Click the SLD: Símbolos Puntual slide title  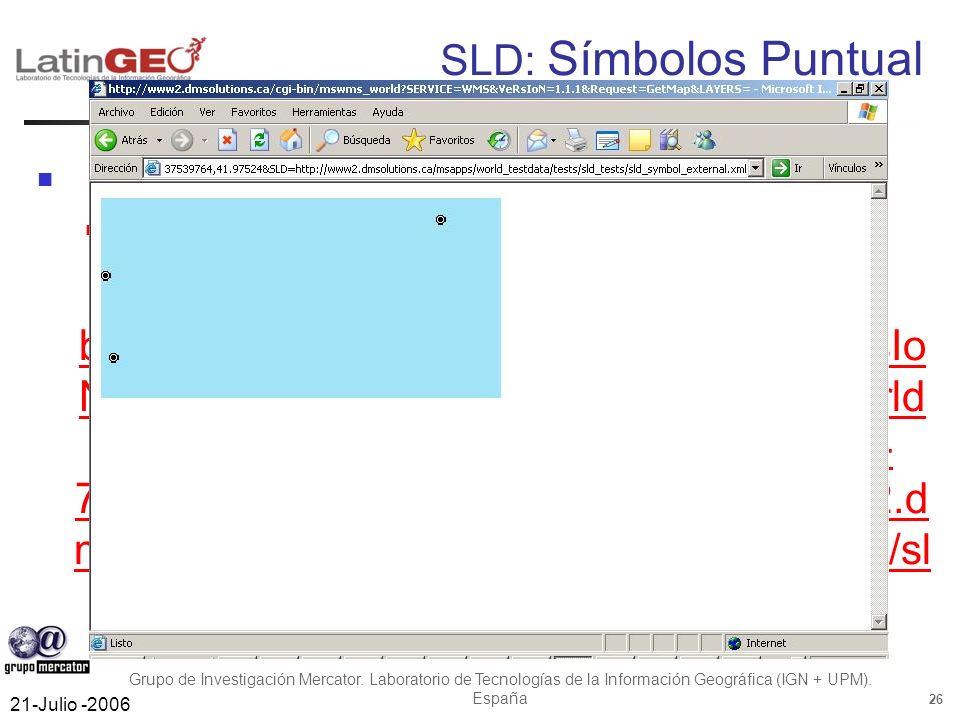681,59
